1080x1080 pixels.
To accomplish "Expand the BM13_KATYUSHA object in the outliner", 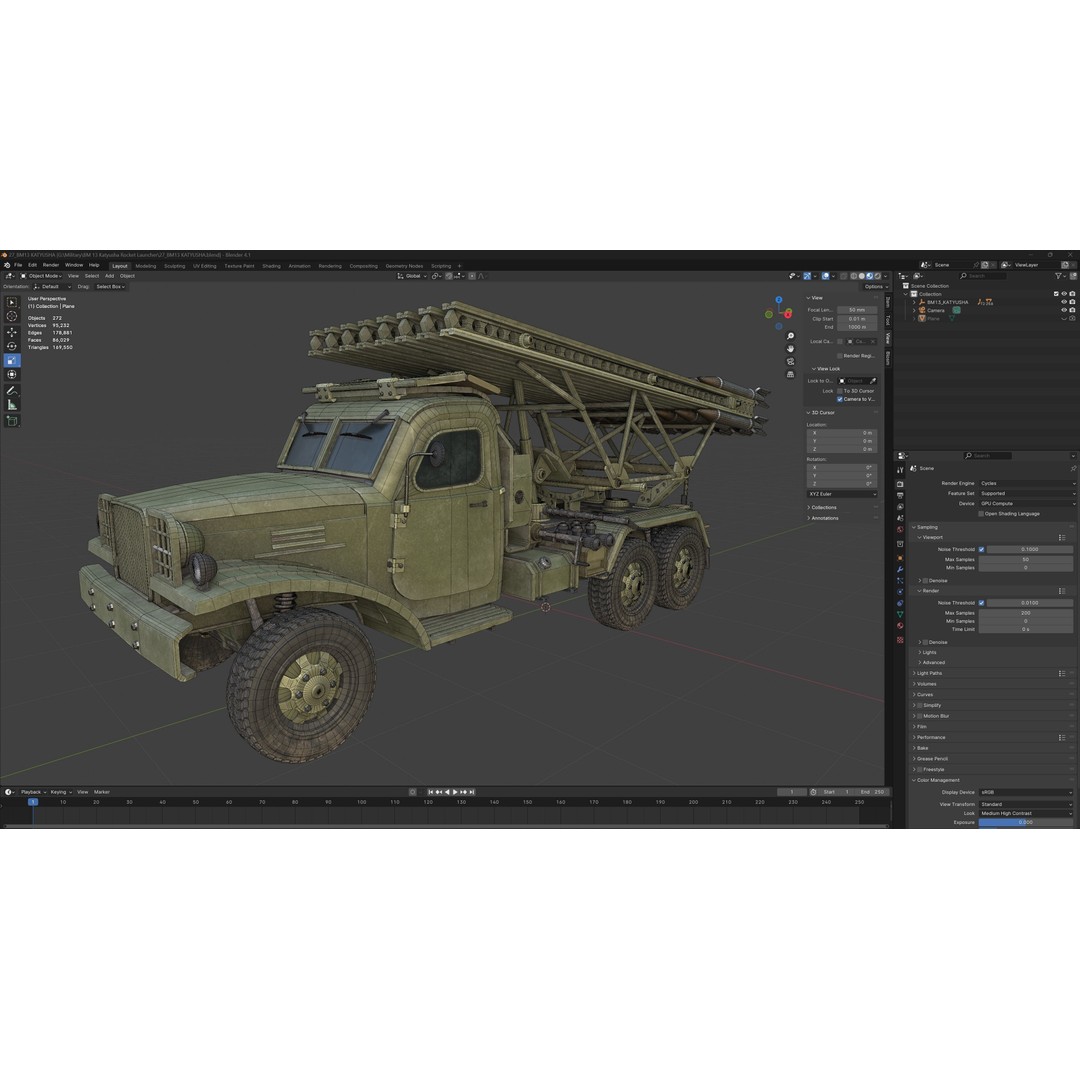I will pos(915,302).
